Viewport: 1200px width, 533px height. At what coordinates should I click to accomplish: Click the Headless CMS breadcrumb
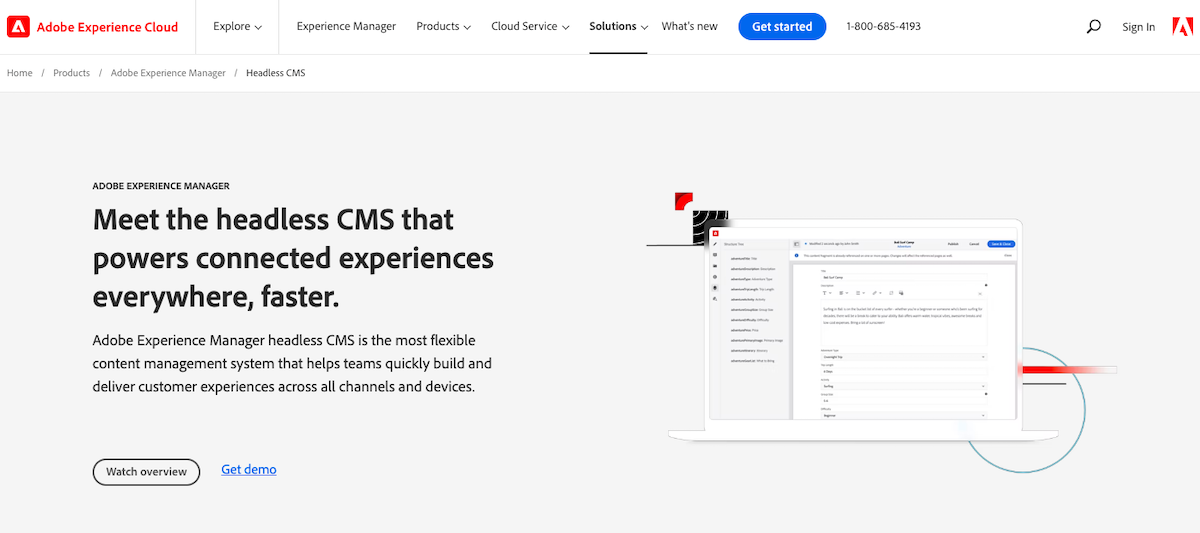(x=275, y=73)
